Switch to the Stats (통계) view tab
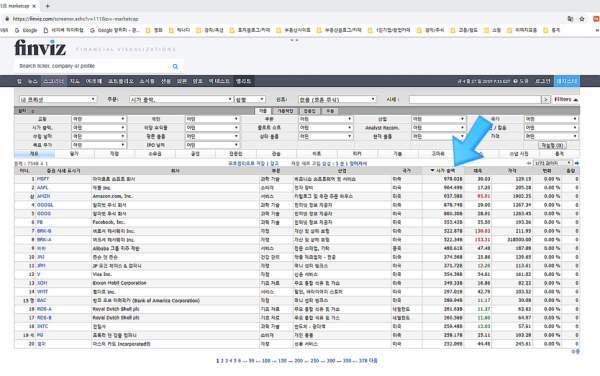This screenshot has height=376, width=600. (x=559, y=154)
